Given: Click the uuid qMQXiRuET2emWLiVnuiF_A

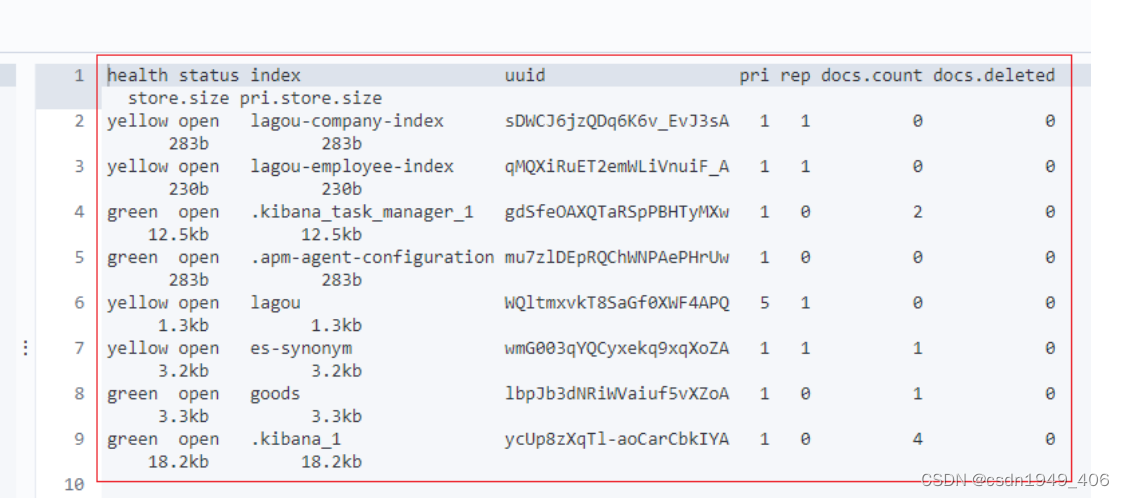Looking at the screenshot, I should tap(616, 166).
